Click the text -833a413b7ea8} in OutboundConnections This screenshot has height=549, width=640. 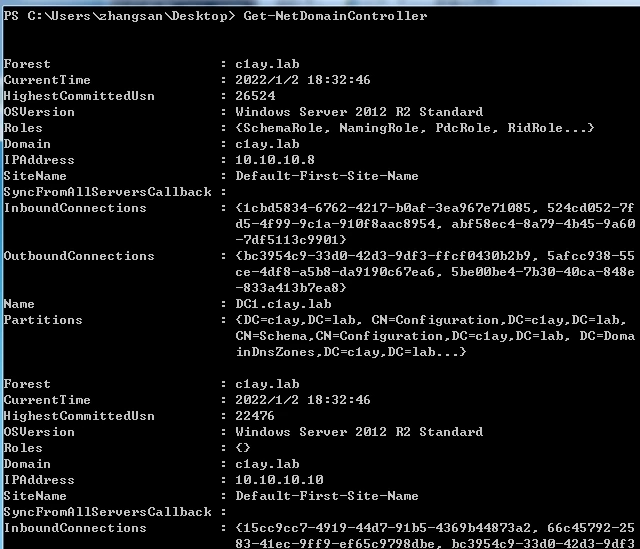click(292, 288)
